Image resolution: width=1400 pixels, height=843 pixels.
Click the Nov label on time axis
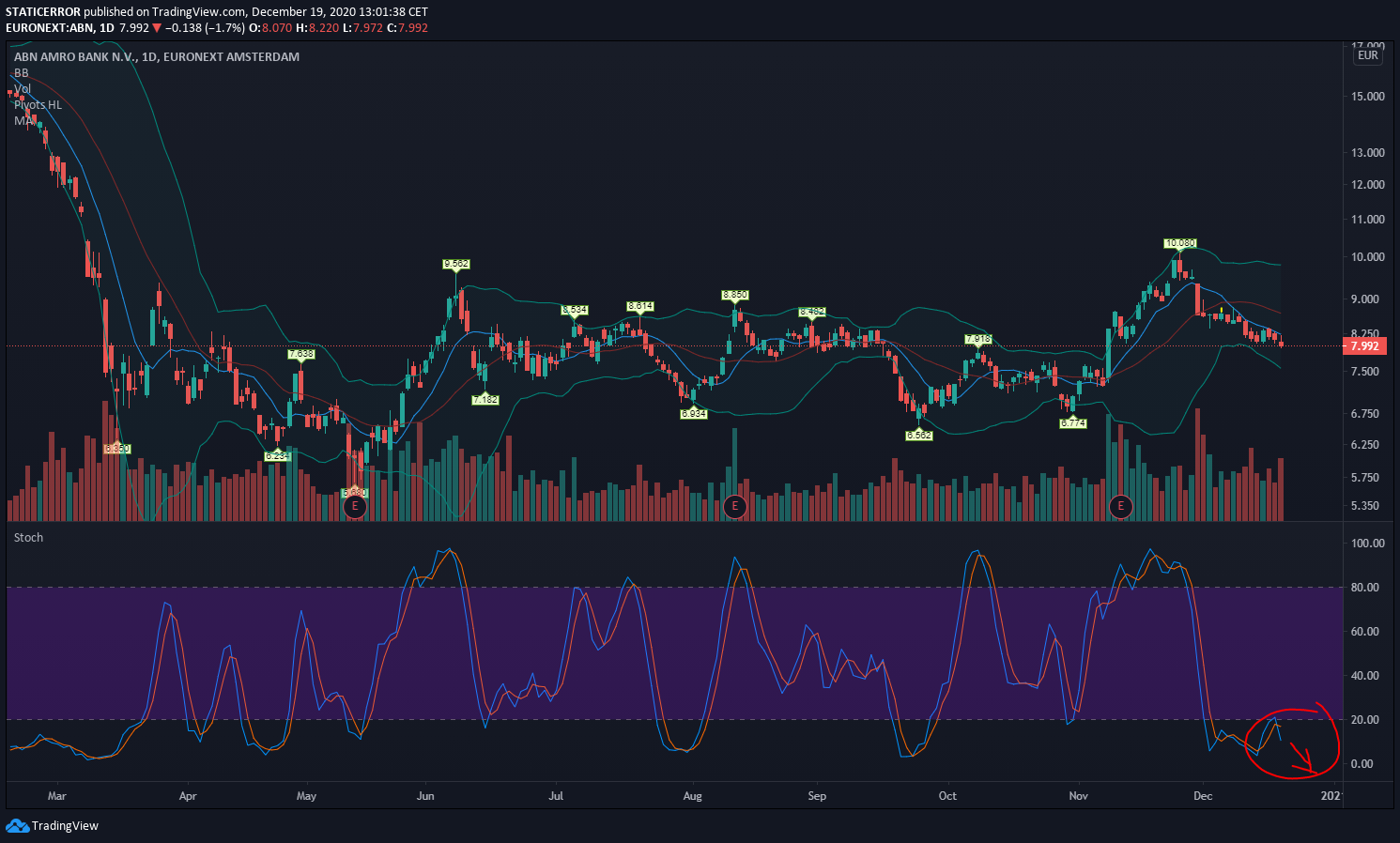[x=1078, y=796]
